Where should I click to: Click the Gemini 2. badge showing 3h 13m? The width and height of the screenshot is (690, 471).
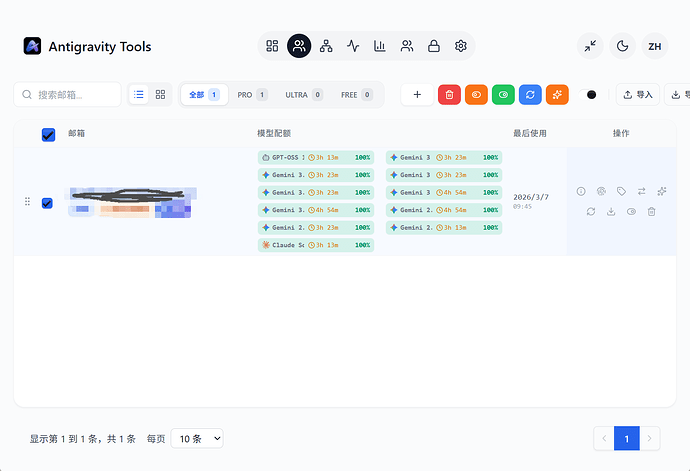444,228
